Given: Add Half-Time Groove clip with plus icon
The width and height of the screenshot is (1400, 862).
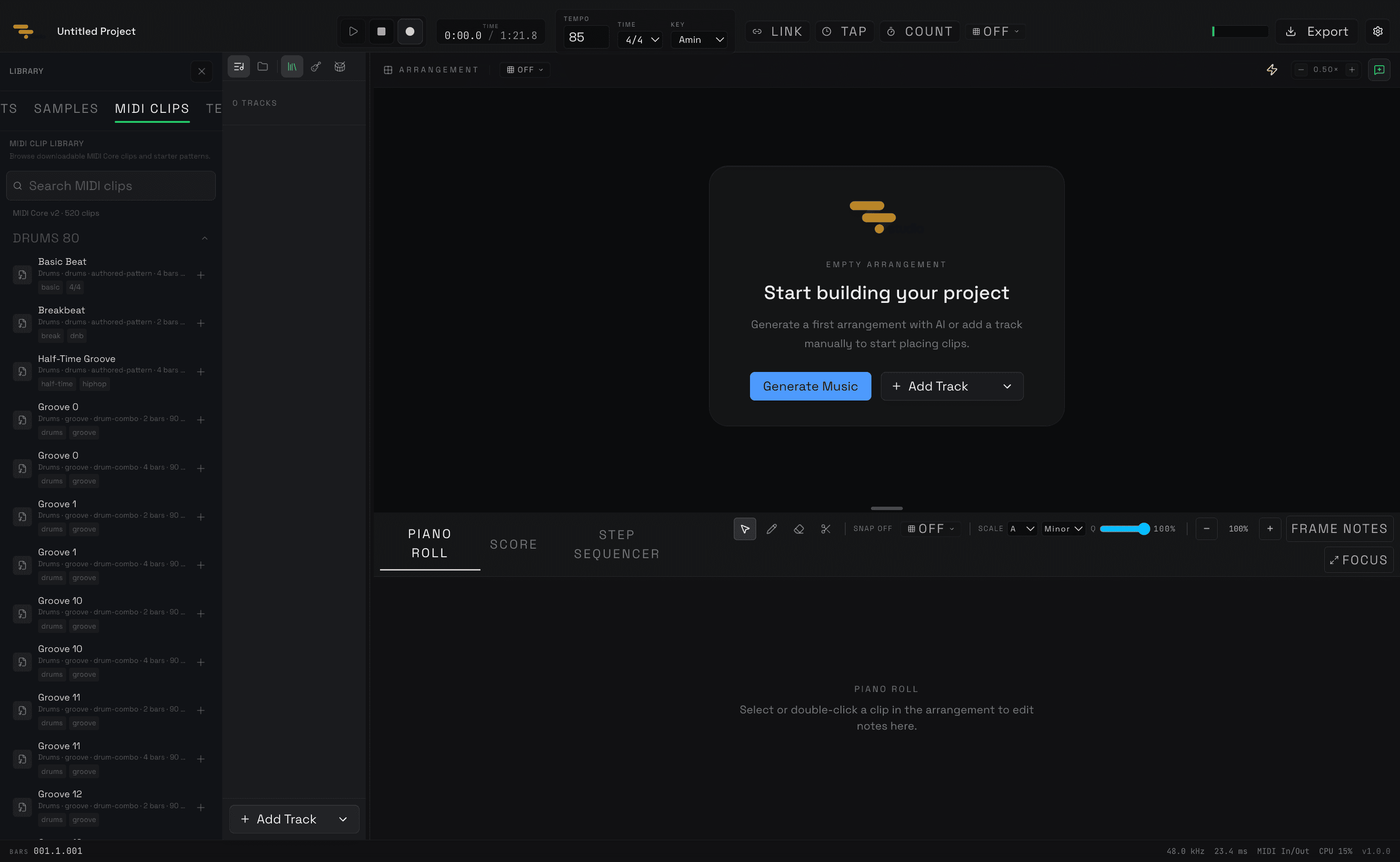Looking at the screenshot, I should point(200,372).
